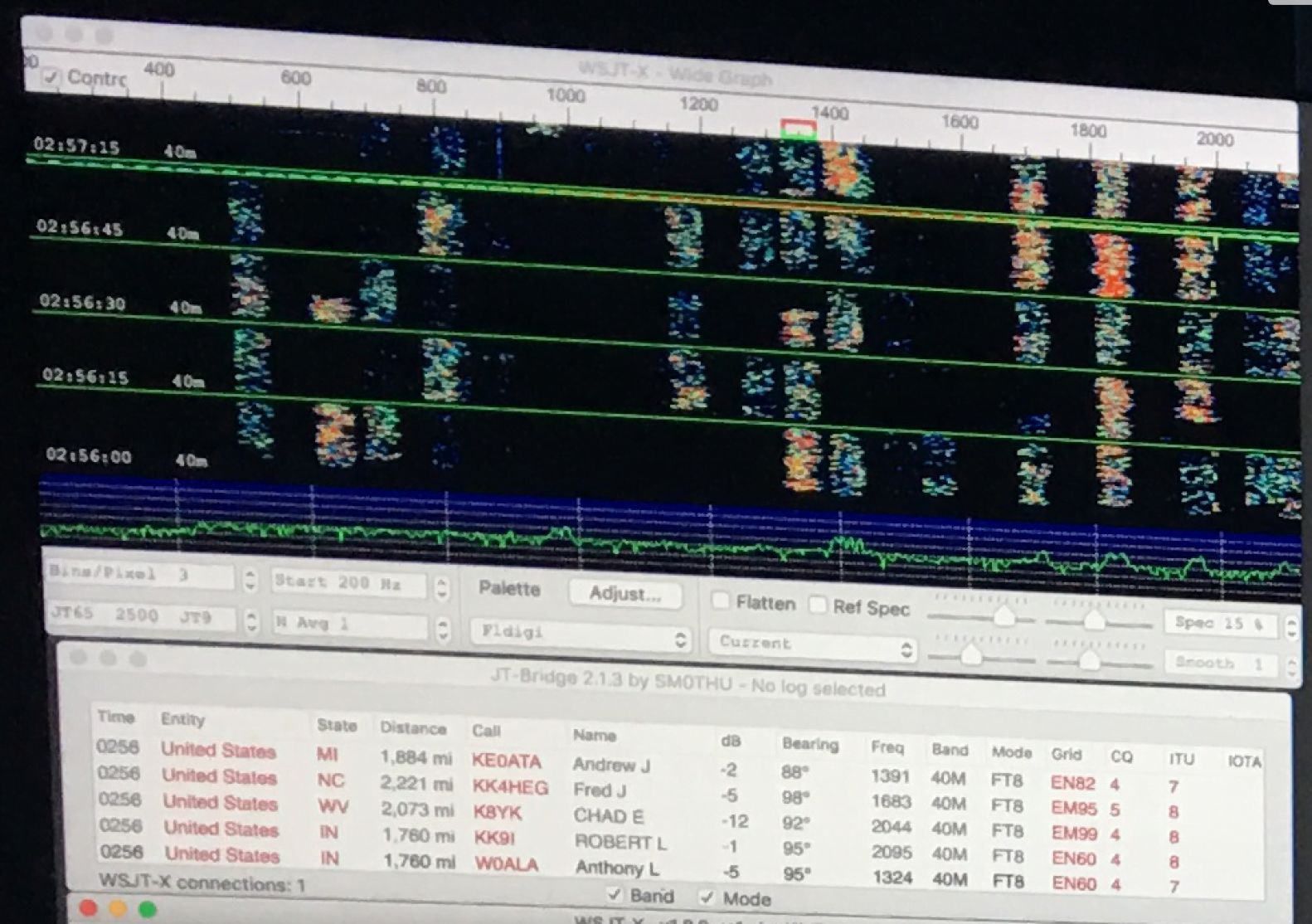1312x924 pixels.
Task: Enable the Ref Spec checkbox
Action: pyautogui.click(x=818, y=605)
